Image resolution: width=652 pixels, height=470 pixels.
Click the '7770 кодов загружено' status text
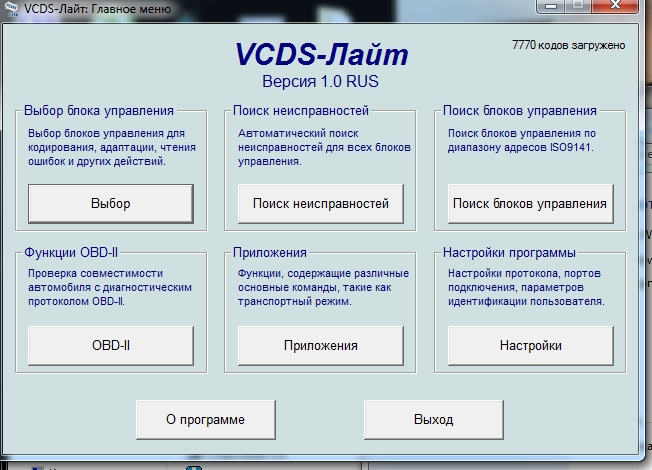(568, 45)
